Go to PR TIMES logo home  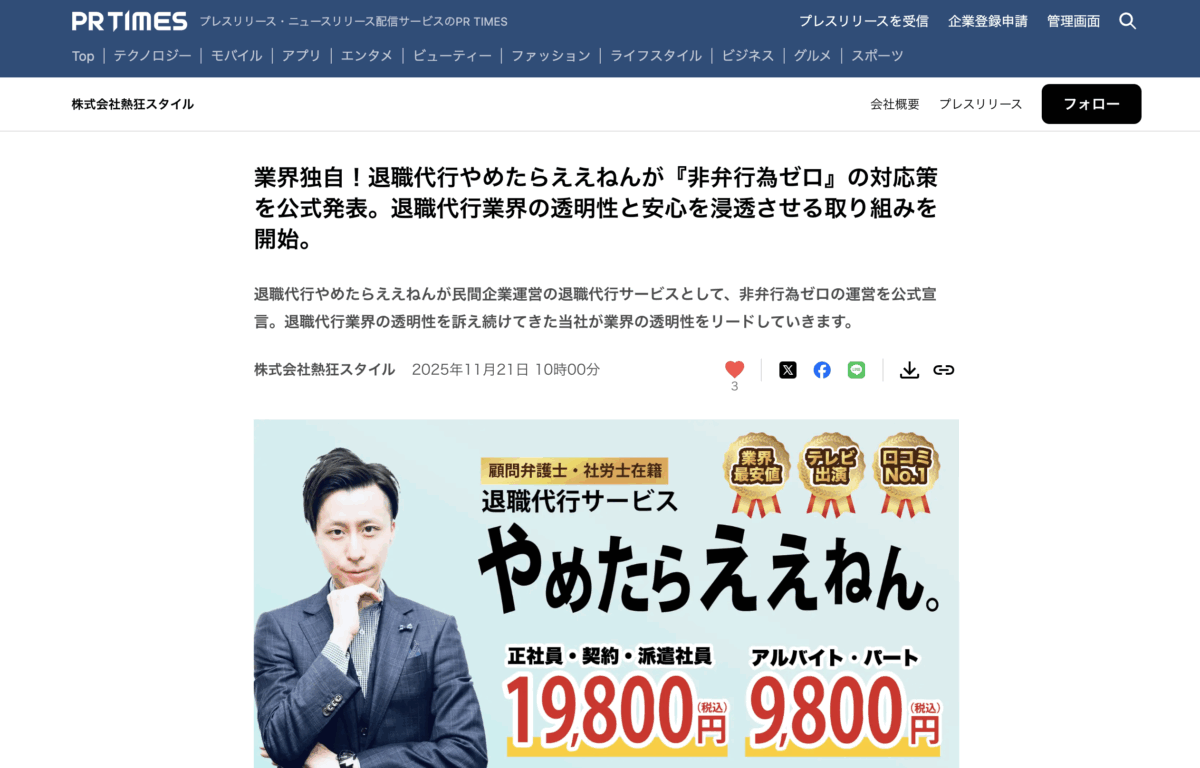[x=129, y=21]
